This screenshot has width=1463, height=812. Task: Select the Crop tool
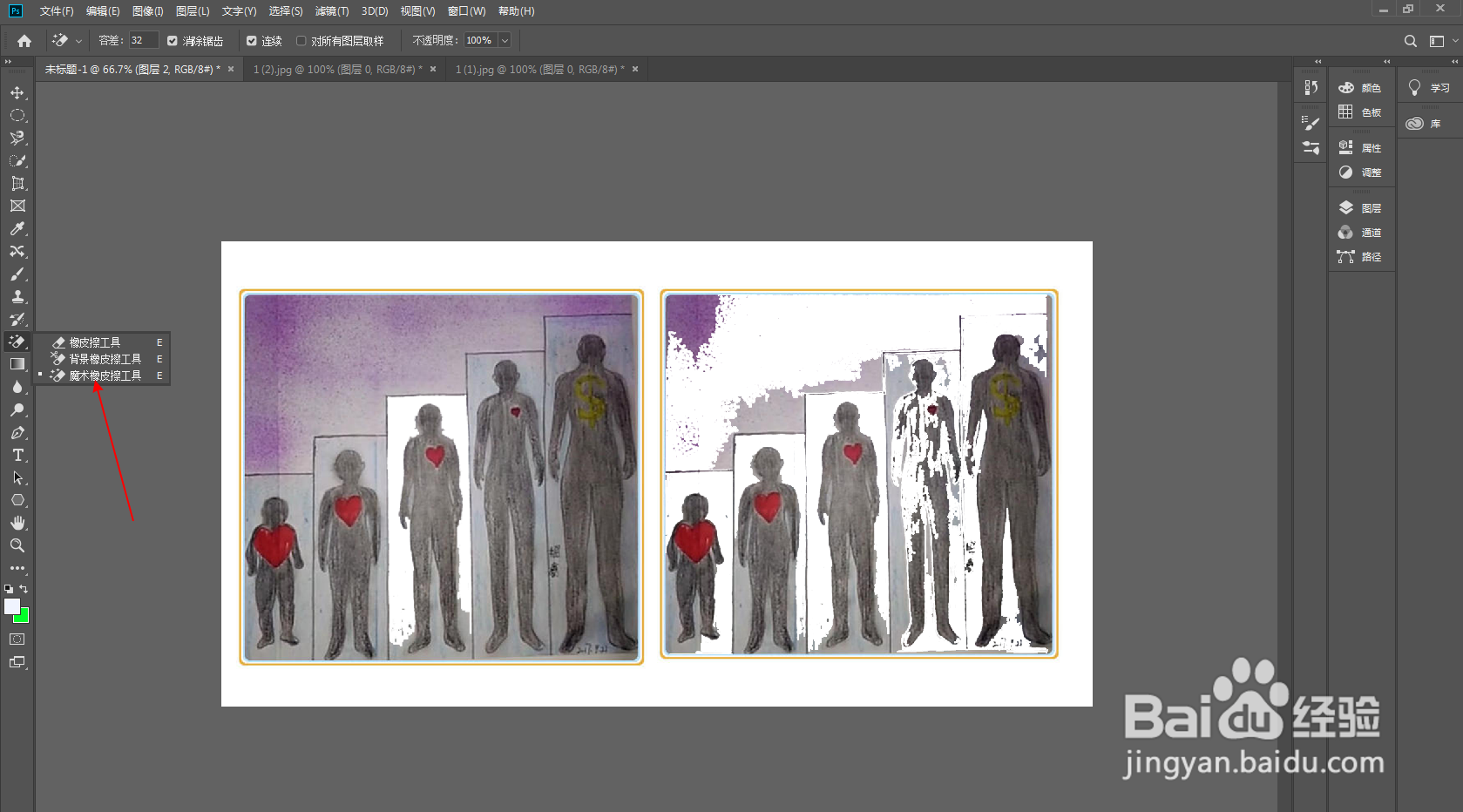pyautogui.click(x=17, y=184)
